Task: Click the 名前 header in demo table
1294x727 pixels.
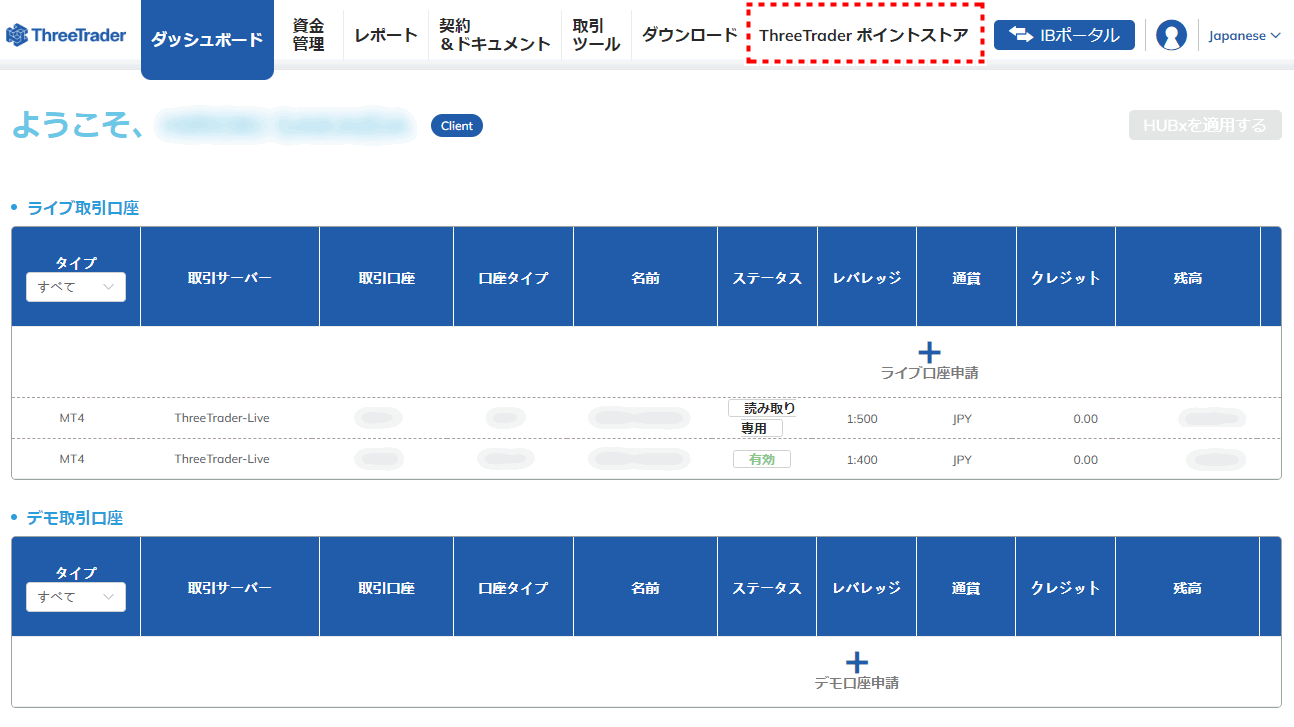Action: click(x=646, y=588)
